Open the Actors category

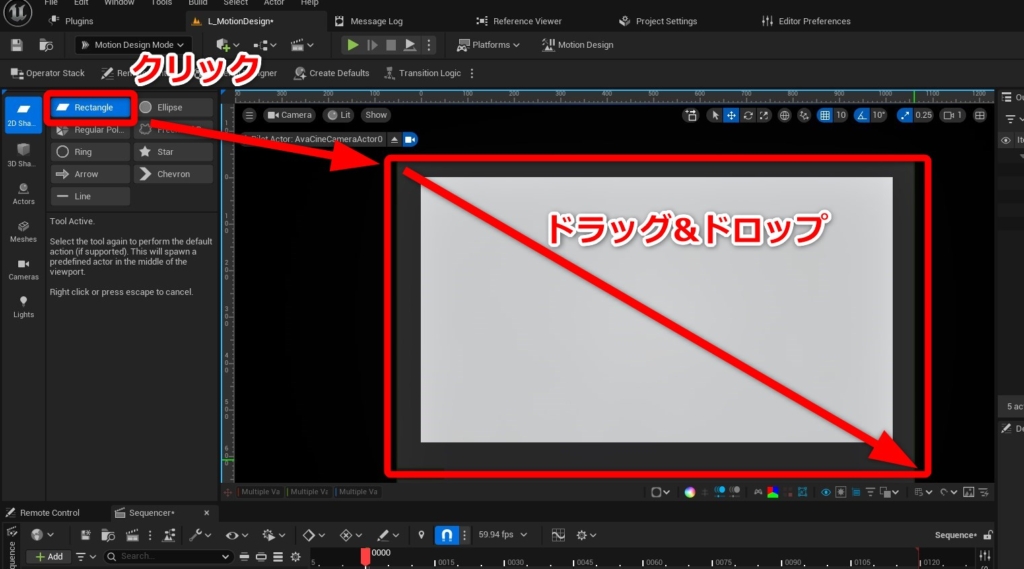[23, 193]
